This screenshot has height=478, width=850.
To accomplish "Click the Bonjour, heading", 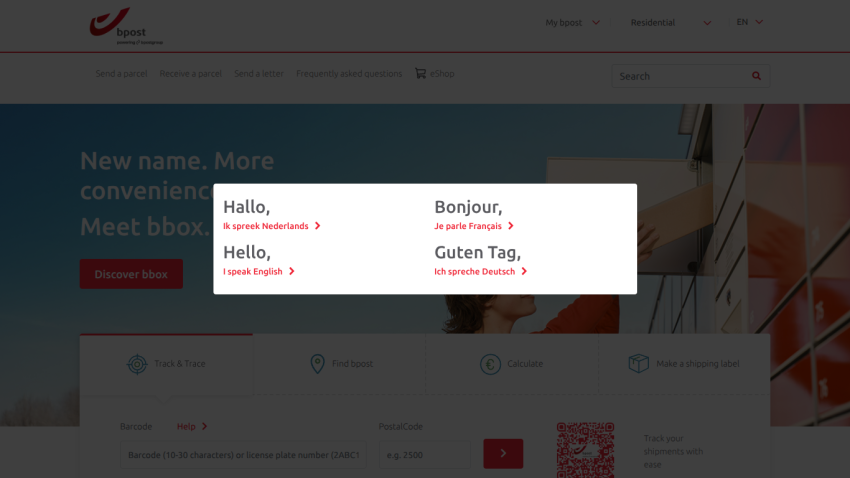I will tap(468, 206).
